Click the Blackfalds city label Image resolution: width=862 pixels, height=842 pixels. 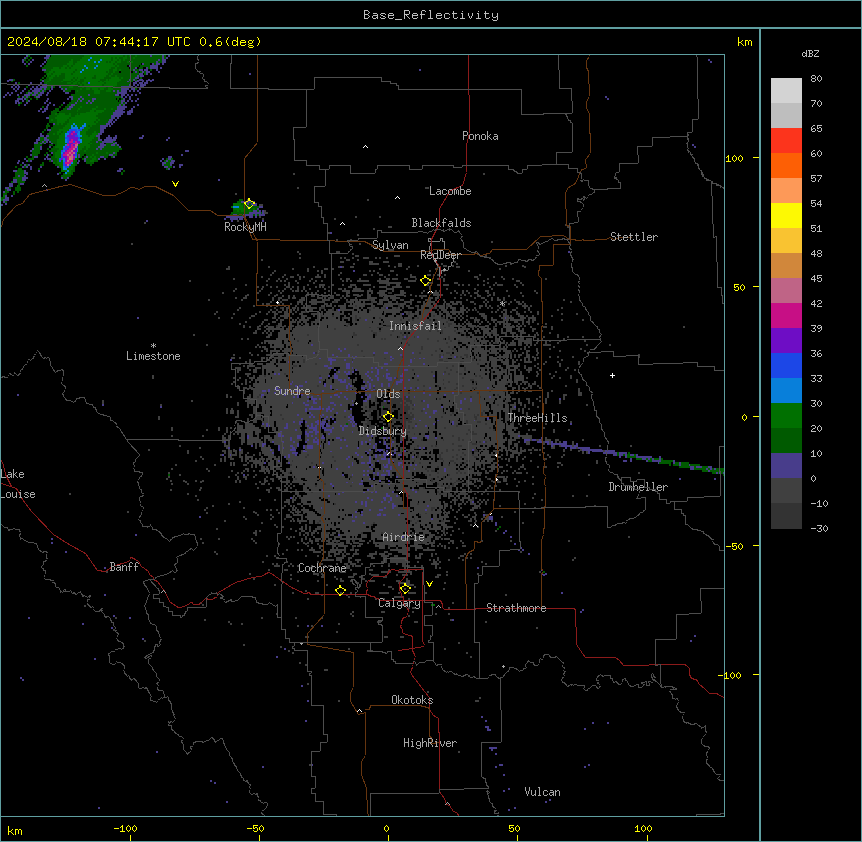click(x=441, y=223)
